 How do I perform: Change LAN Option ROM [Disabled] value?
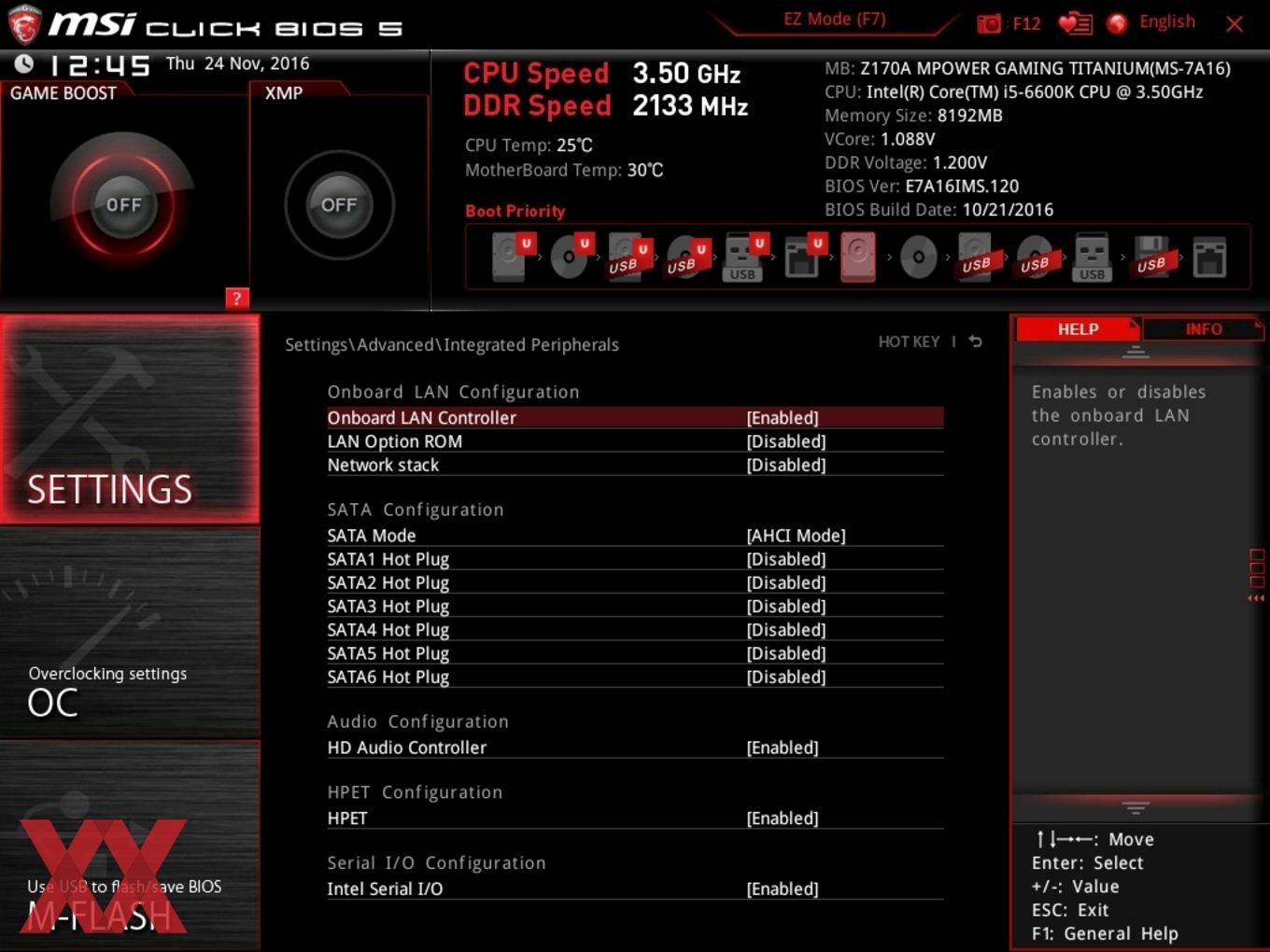point(785,441)
